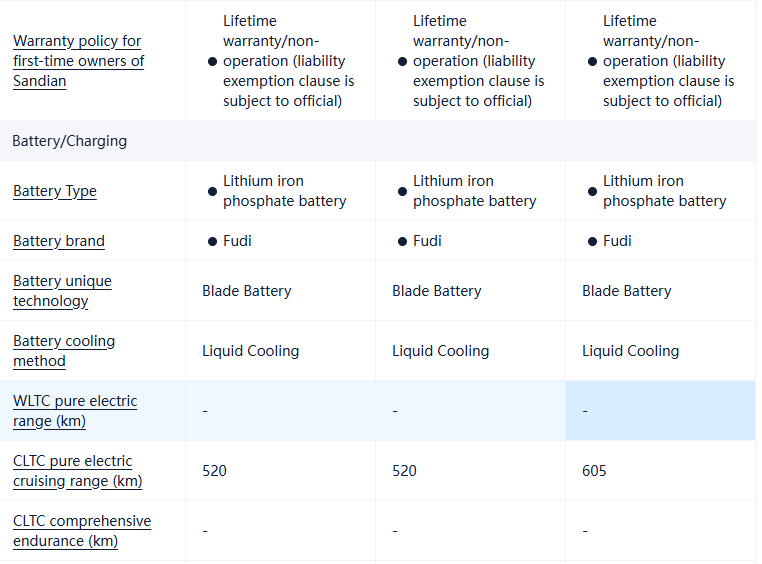
Task: Click second column's Lithium iron phosphate battery
Action: (x=474, y=191)
